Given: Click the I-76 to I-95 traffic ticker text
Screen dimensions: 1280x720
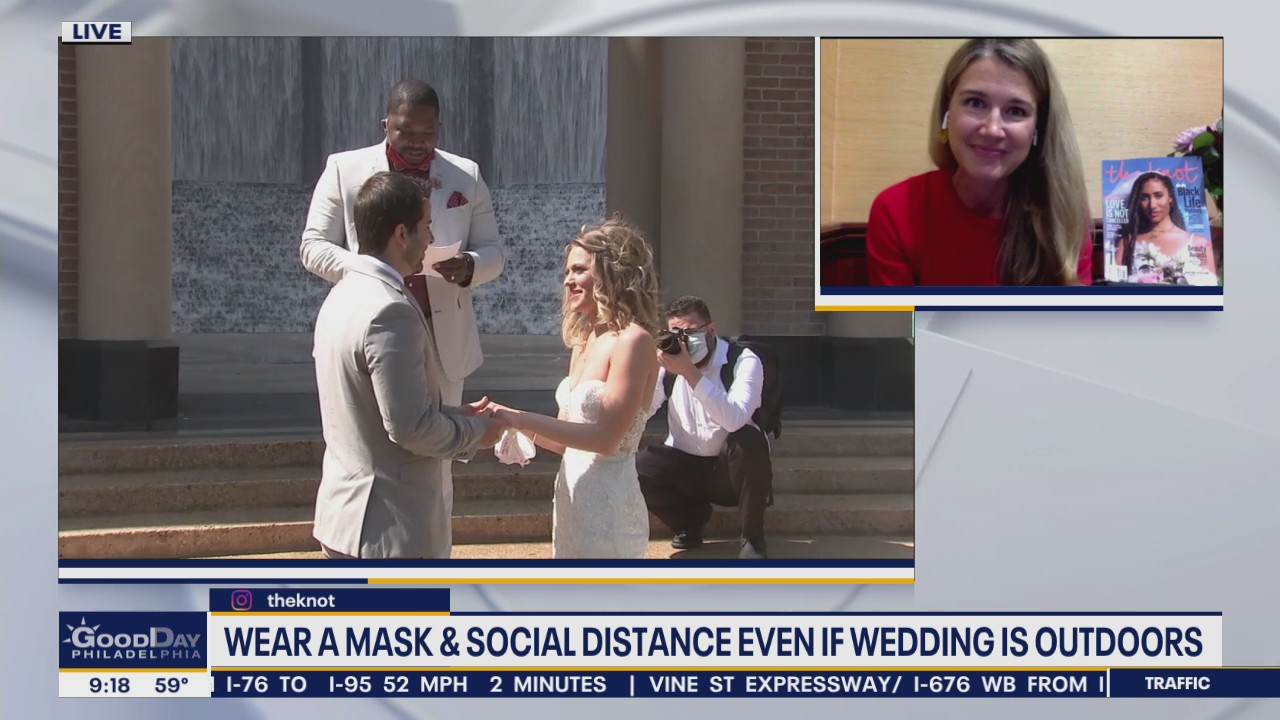Looking at the screenshot, I should click(x=416, y=685).
